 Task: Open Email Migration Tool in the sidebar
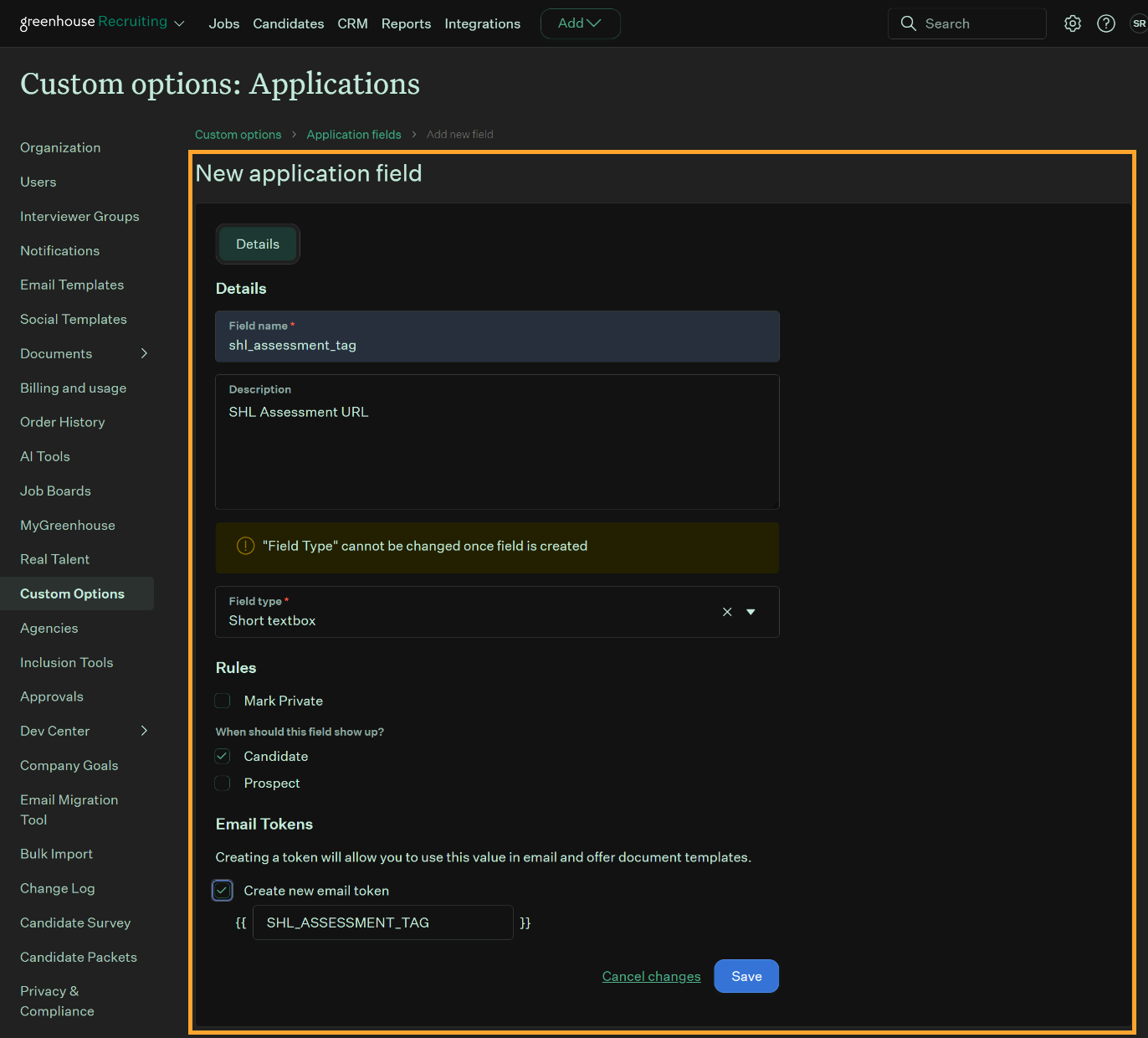coord(69,809)
